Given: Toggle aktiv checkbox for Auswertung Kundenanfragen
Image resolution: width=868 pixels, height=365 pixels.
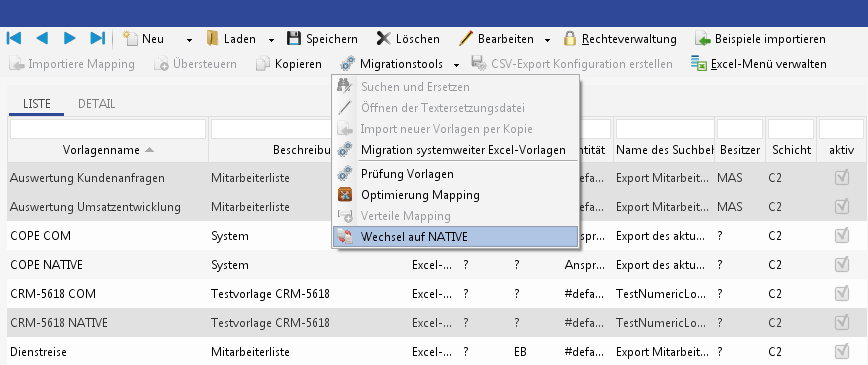Looking at the screenshot, I should point(842,178).
